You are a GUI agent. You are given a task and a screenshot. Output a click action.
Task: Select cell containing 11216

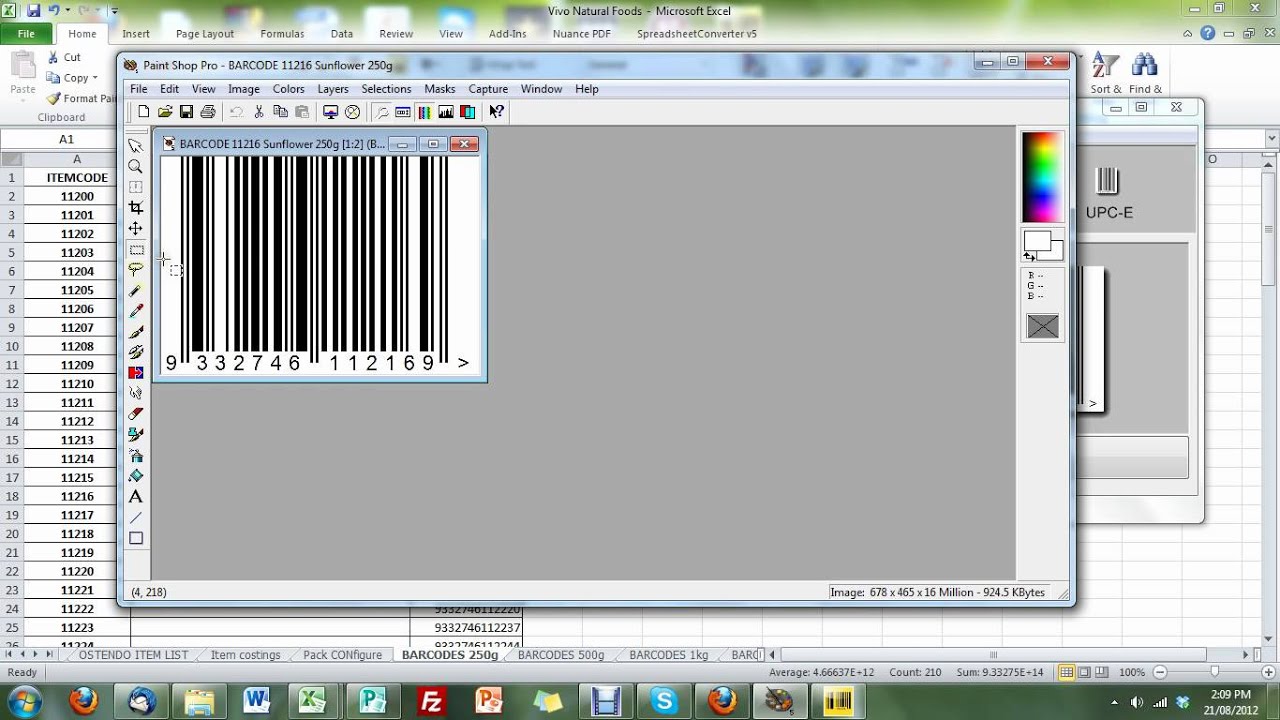[x=77, y=496]
